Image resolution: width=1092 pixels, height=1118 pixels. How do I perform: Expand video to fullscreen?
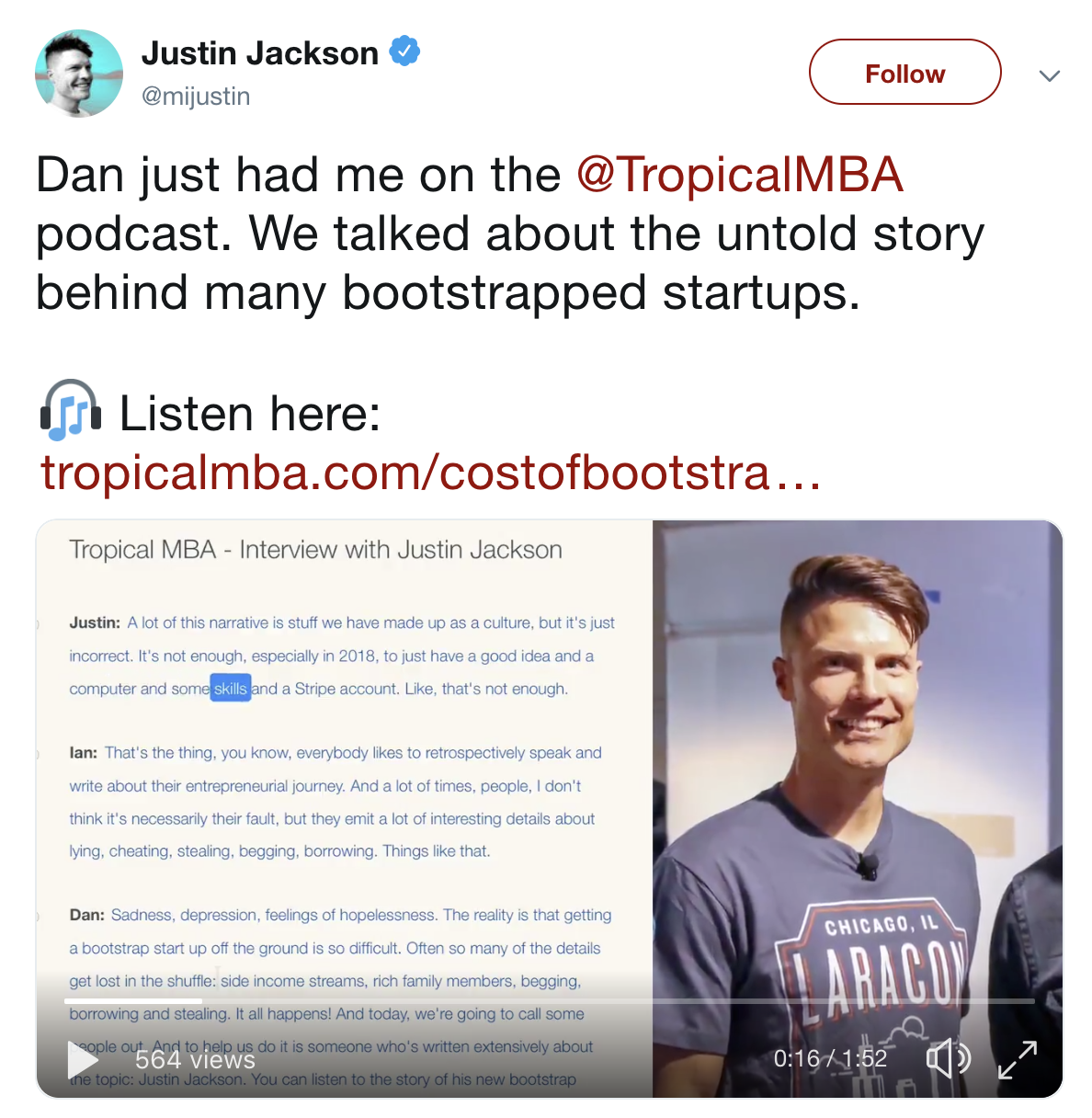[x=1018, y=1060]
